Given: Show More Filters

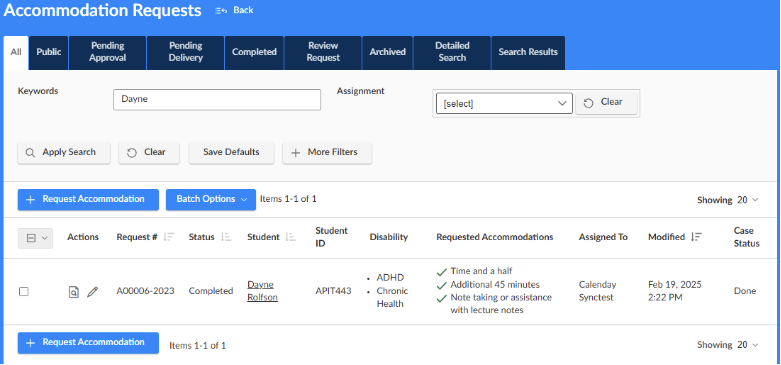Looking at the screenshot, I should (327, 152).
